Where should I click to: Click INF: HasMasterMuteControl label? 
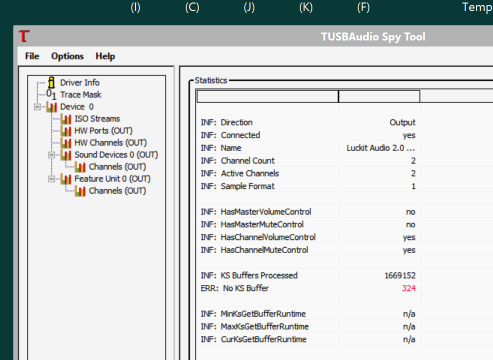[x=252, y=224]
